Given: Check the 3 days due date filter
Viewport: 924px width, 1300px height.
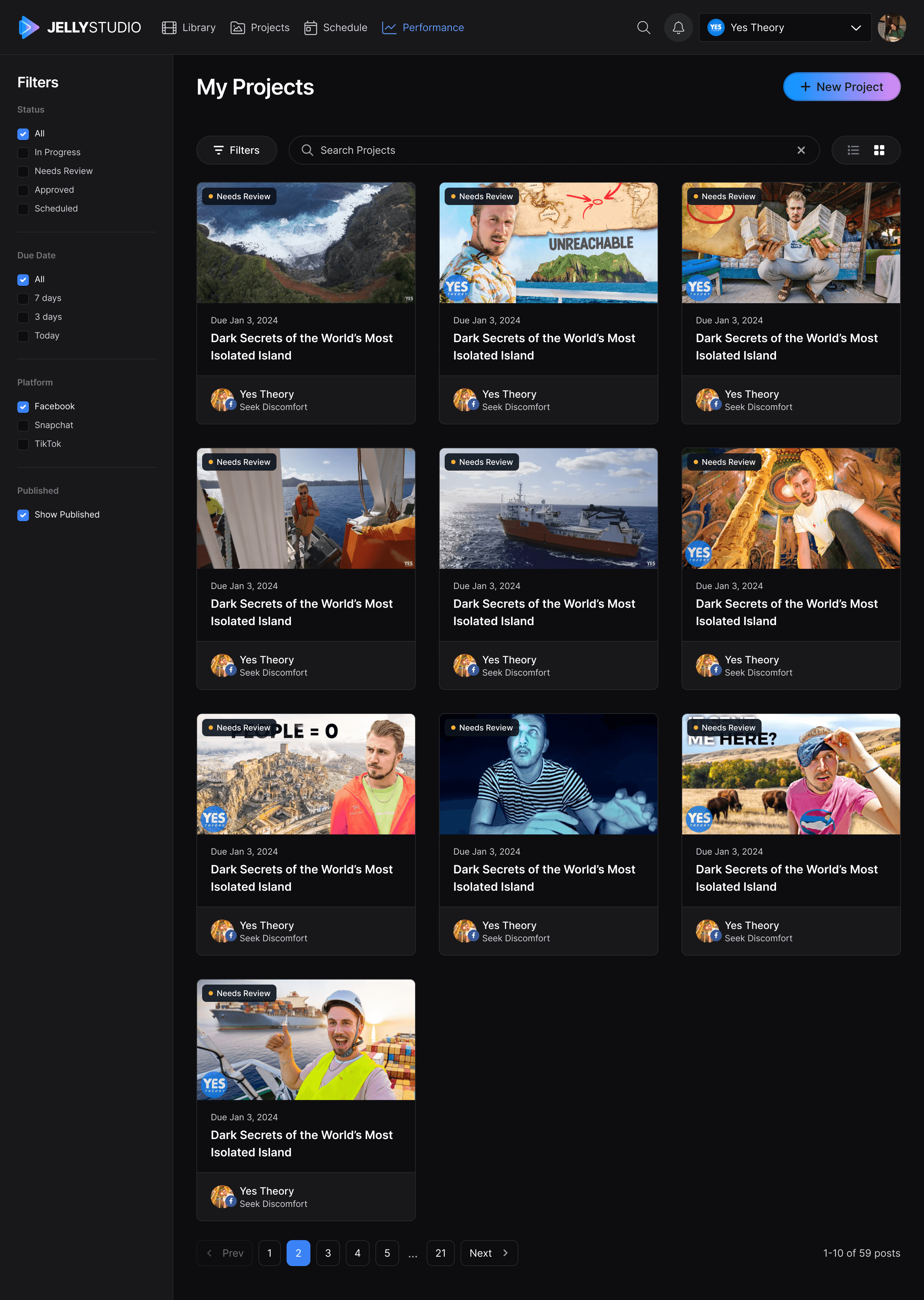Looking at the screenshot, I should (23, 317).
